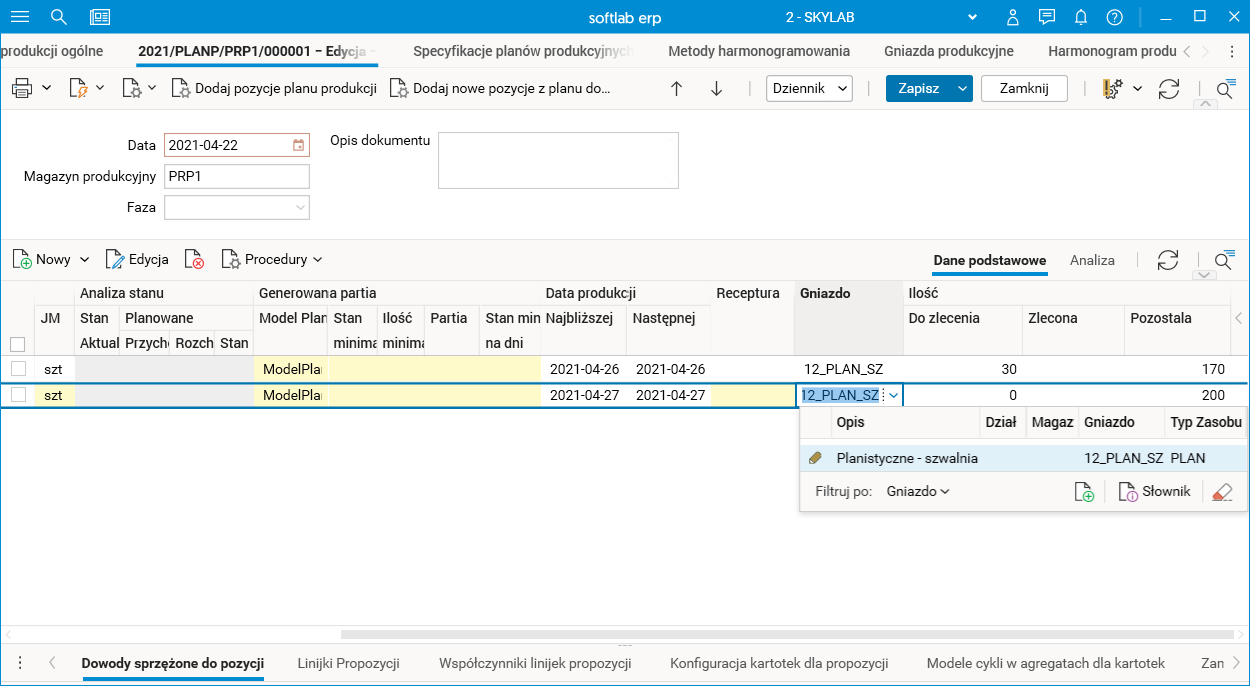Switch to the Analiza tab
1250x686 pixels.
[x=1092, y=260]
